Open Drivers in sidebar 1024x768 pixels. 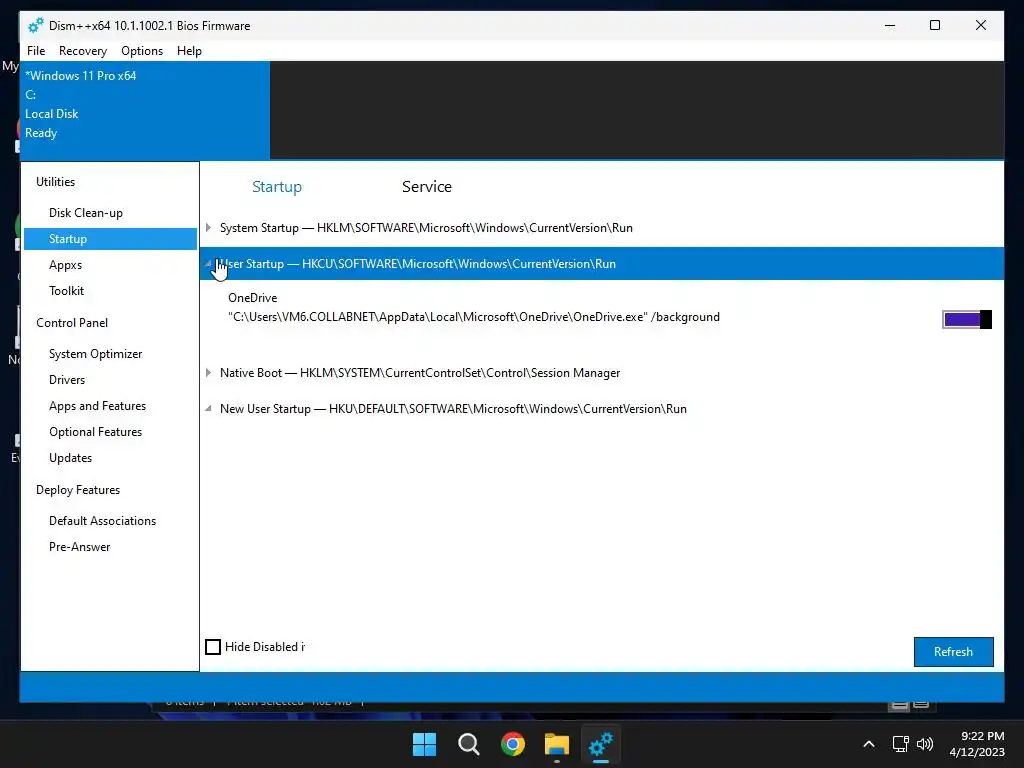coord(67,380)
